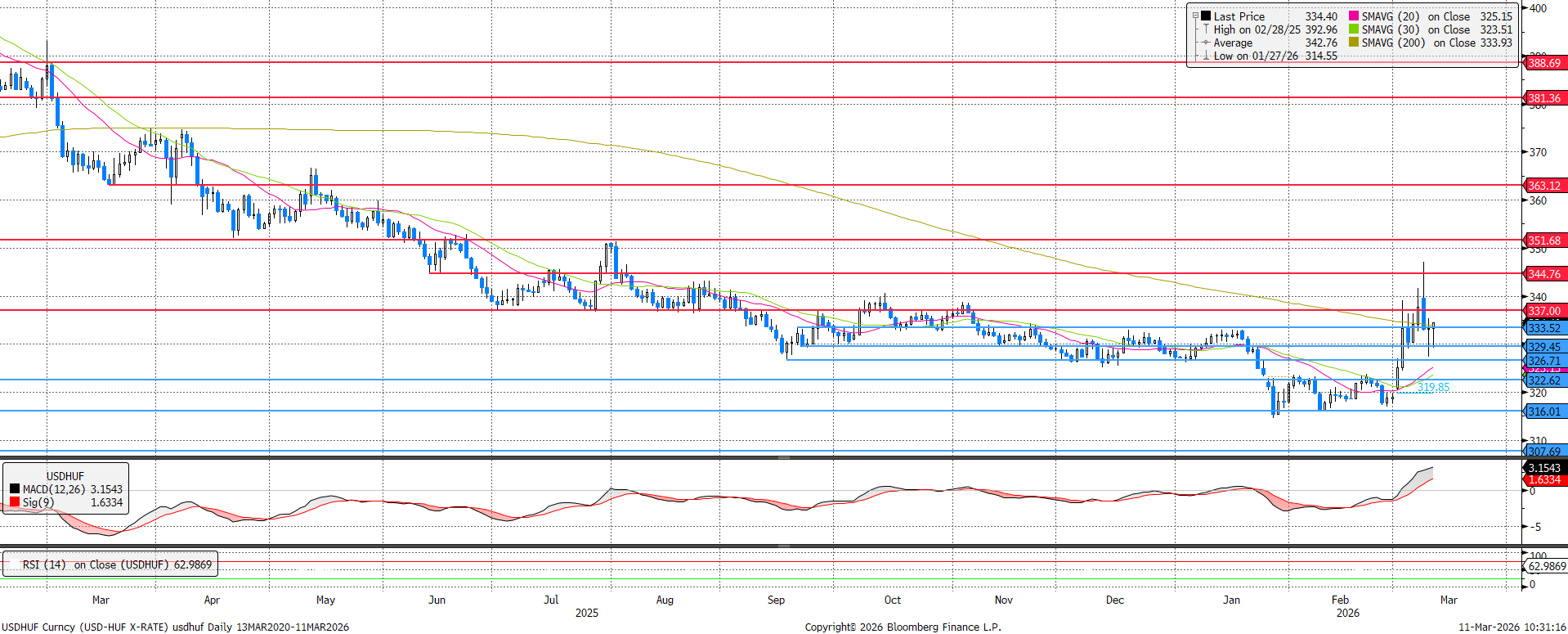Select the red Sig(9) legend swatch
Viewport: 1568px width, 634px height.
tap(15, 502)
